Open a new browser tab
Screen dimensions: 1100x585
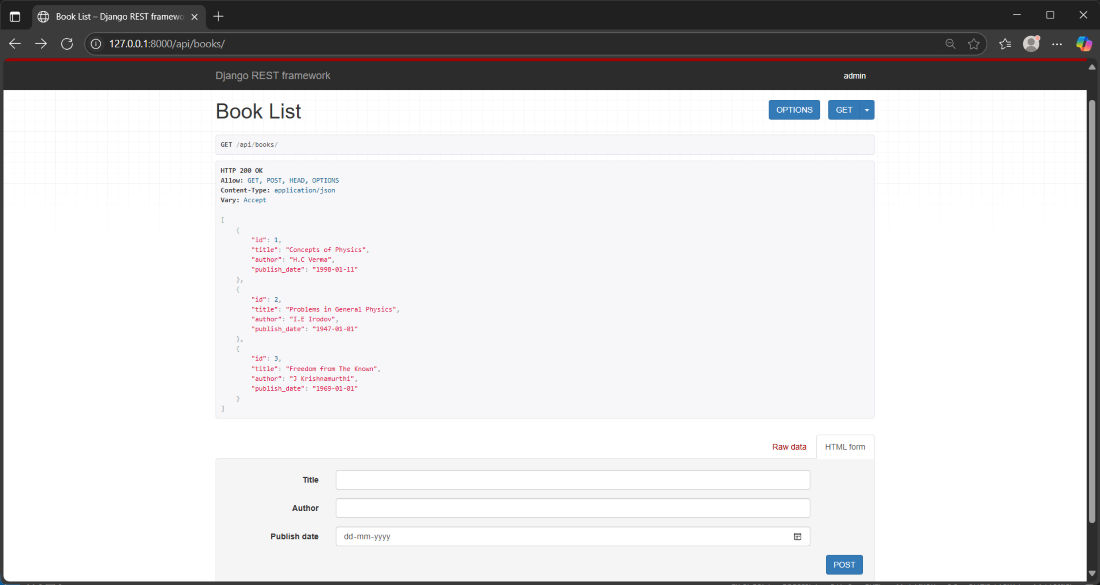point(219,16)
